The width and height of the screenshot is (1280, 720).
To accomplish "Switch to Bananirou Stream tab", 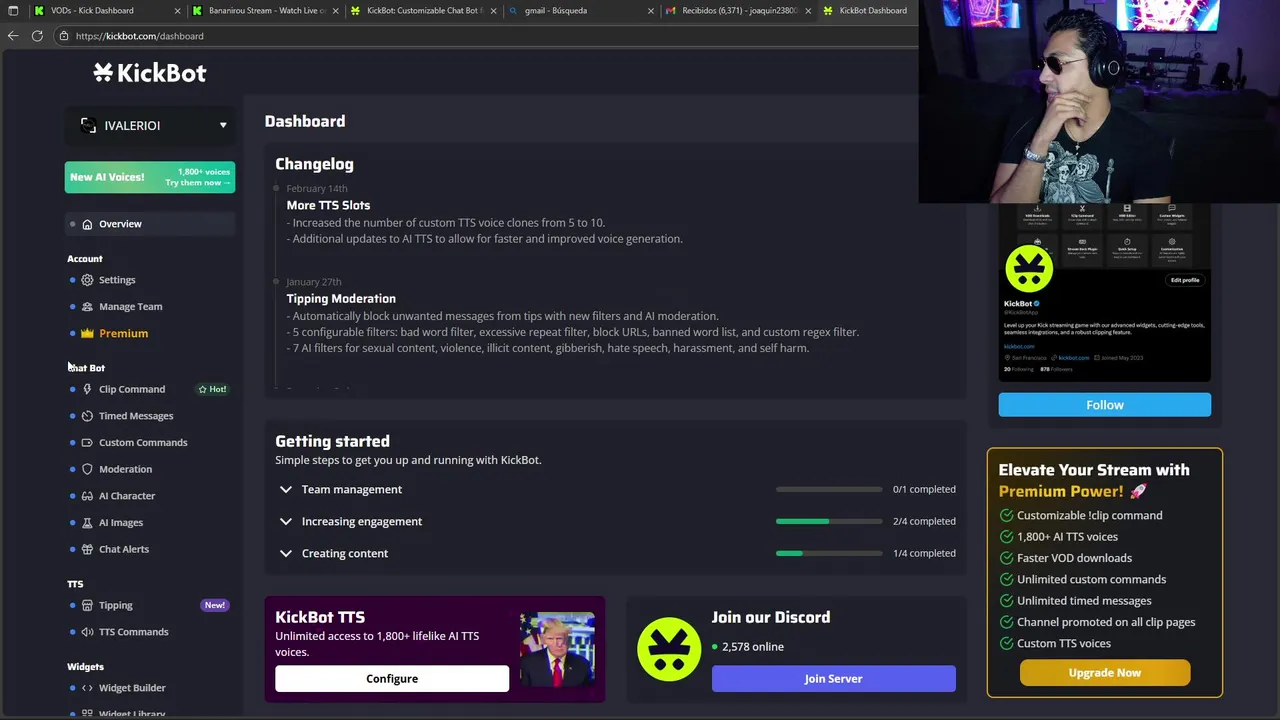I will coord(266,11).
